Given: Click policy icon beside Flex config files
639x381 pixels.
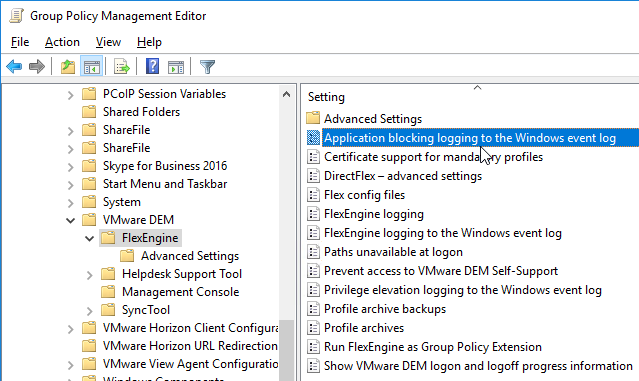Looking at the screenshot, I should (x=313, y=195).
